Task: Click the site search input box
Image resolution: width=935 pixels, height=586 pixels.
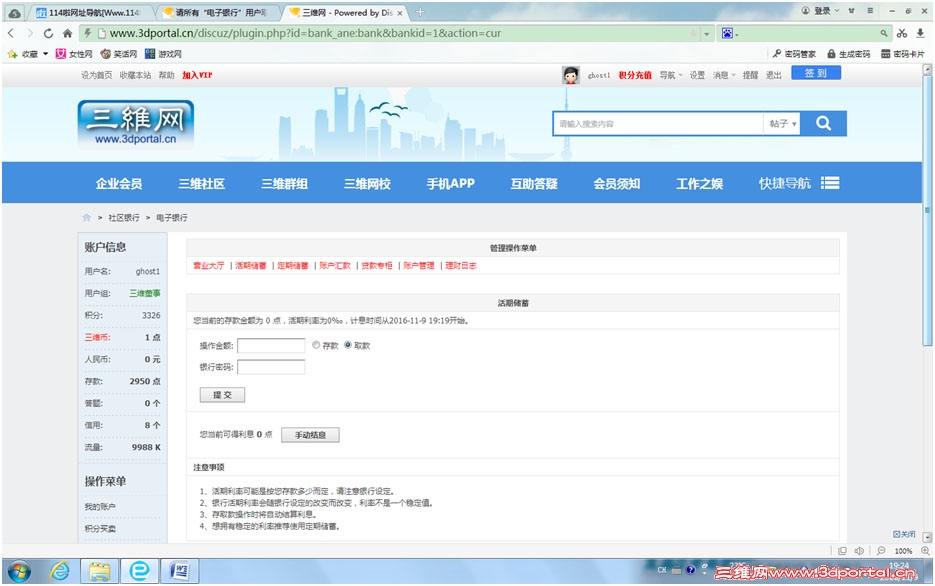Action: point(658,123)
